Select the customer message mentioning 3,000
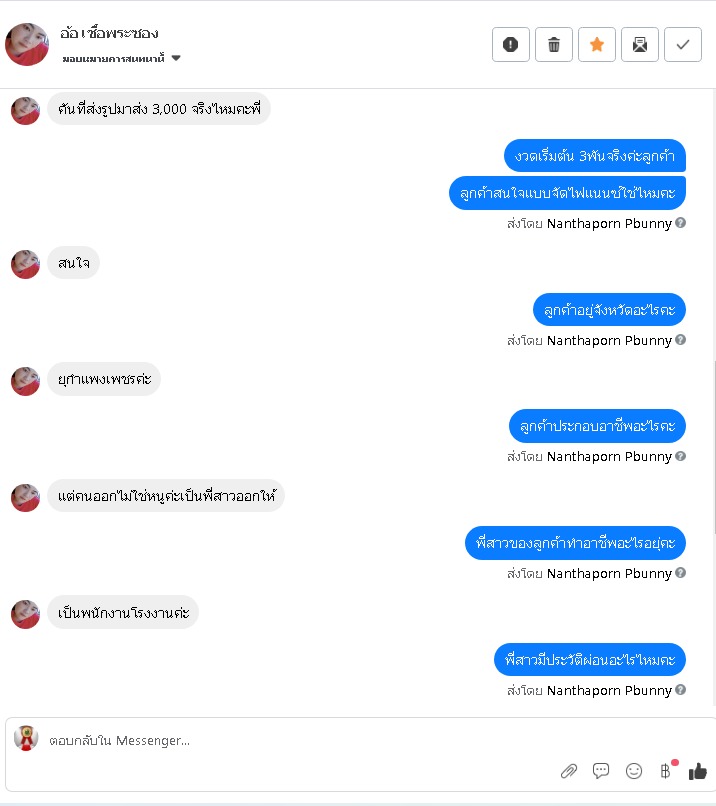This screenshot has height=806, width=716. point(159,109)
